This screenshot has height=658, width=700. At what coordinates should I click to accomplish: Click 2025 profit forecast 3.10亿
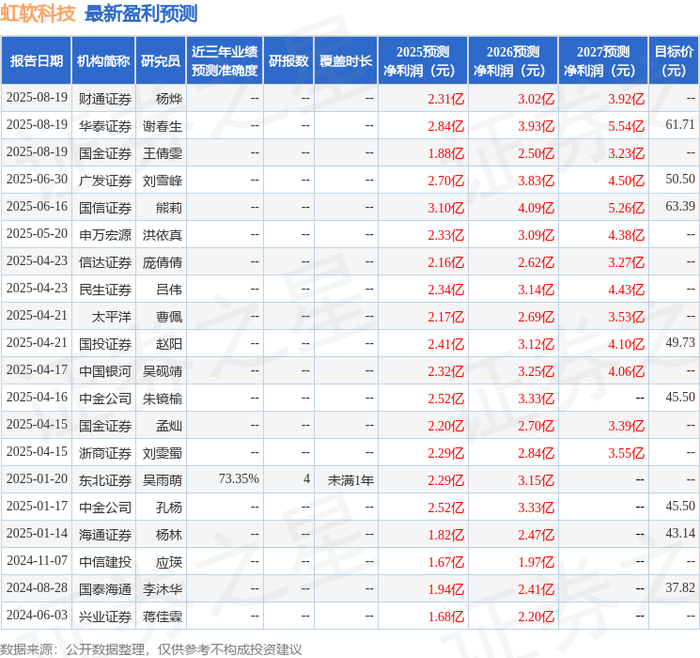(446, 208)
